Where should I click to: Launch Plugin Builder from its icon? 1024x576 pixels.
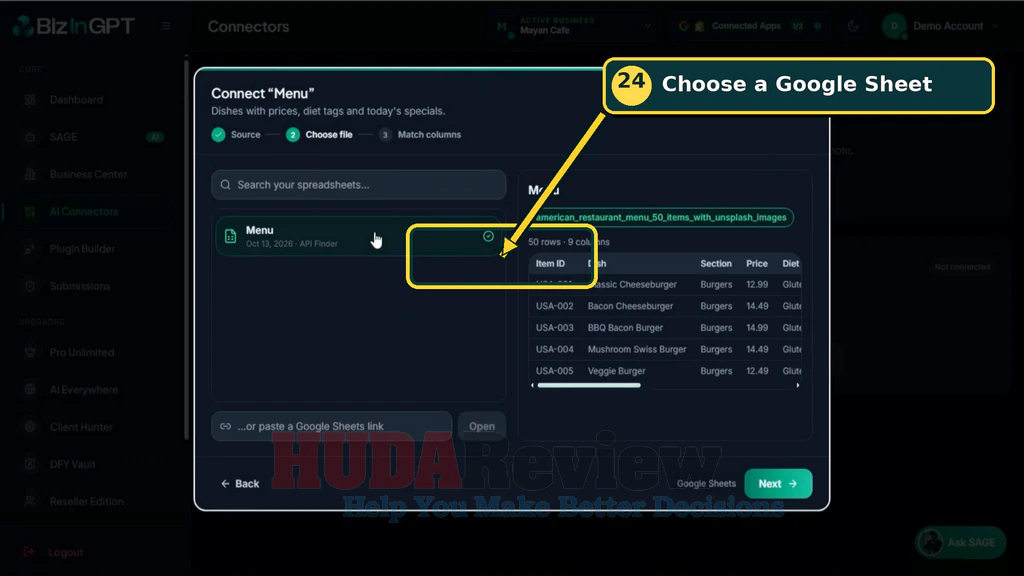[x=30, y=249]
